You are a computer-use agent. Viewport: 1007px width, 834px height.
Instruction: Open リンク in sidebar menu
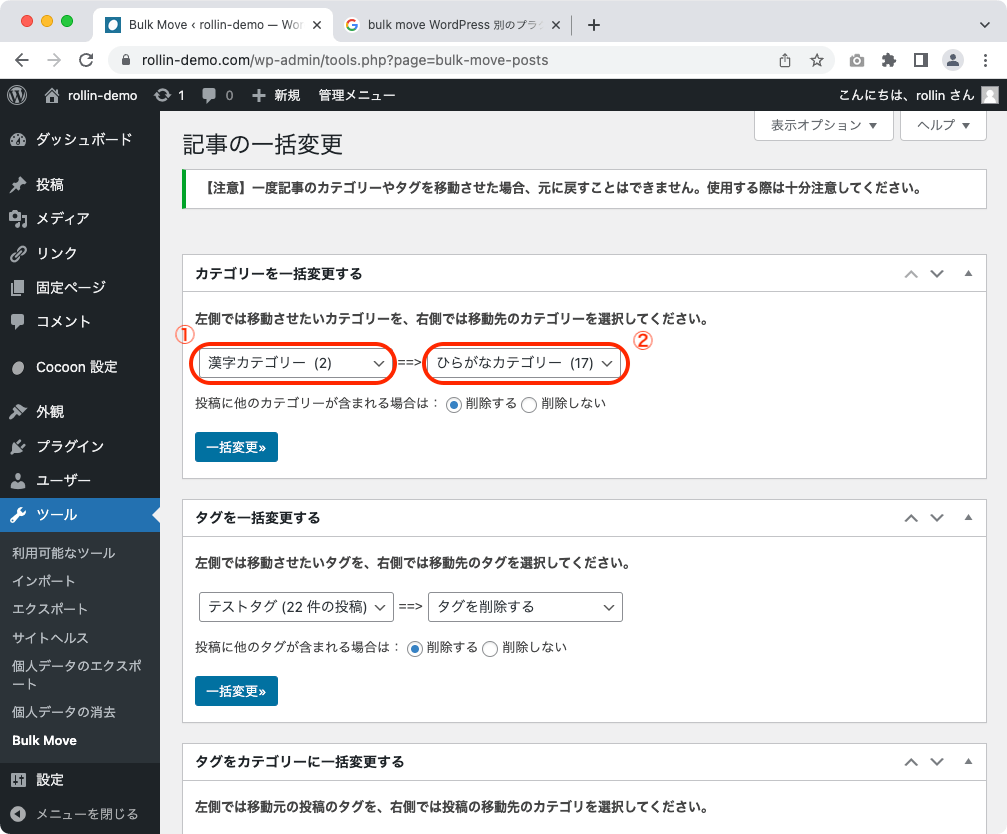80,254
